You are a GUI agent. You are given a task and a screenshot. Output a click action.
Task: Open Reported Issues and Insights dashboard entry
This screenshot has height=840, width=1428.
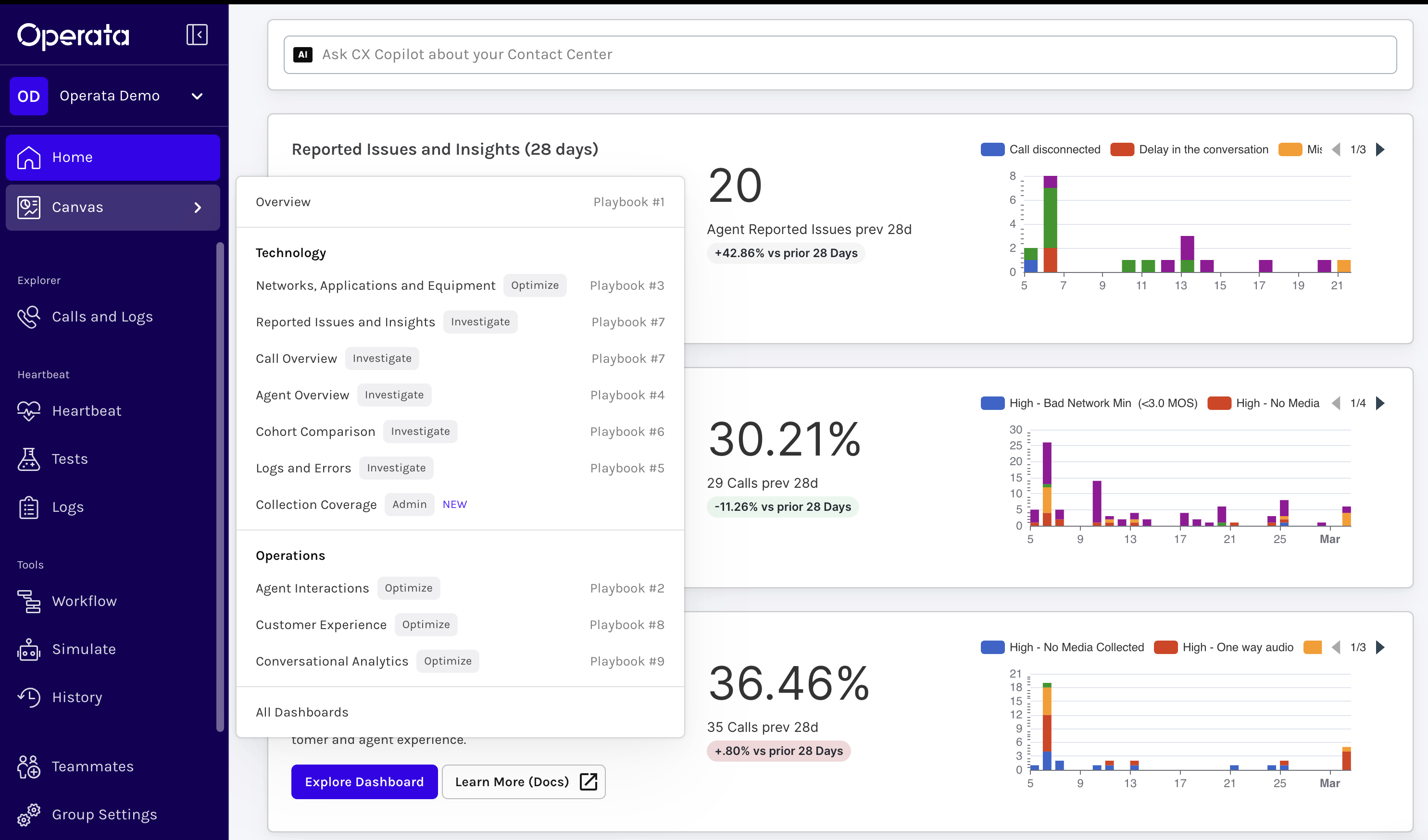460,322
